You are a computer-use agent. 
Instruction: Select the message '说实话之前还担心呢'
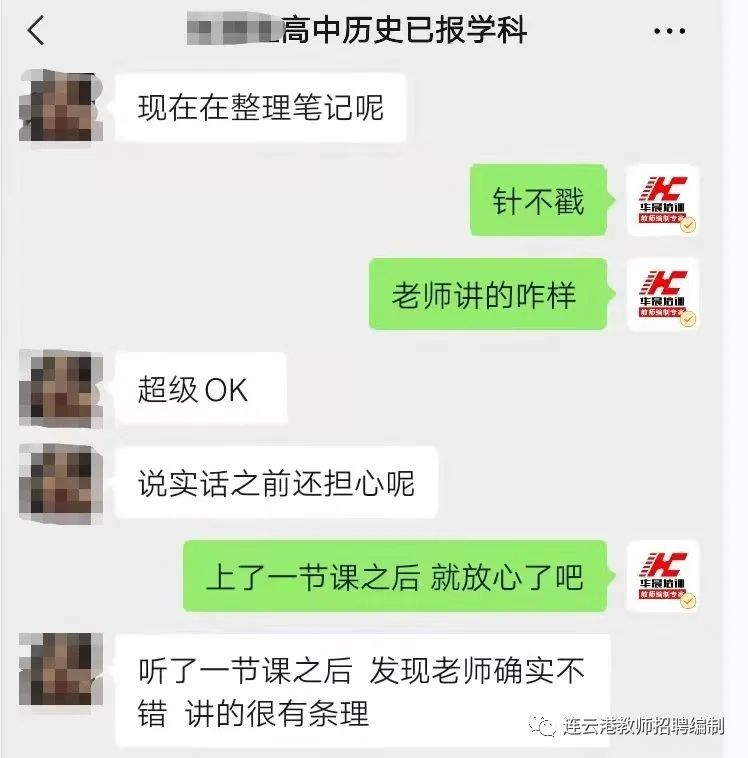(276, 483)
